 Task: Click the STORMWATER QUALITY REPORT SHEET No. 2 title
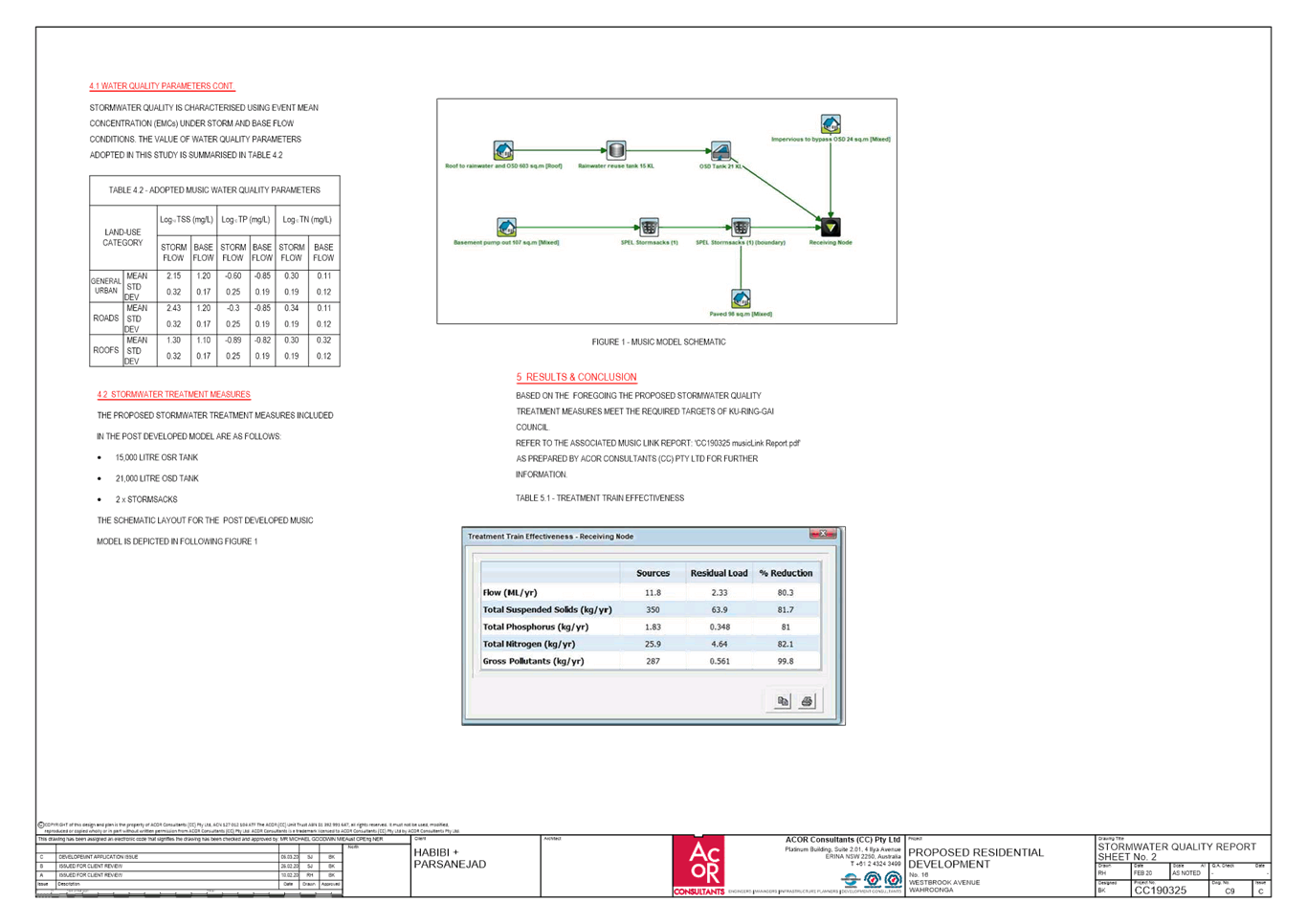(1177, 851)
